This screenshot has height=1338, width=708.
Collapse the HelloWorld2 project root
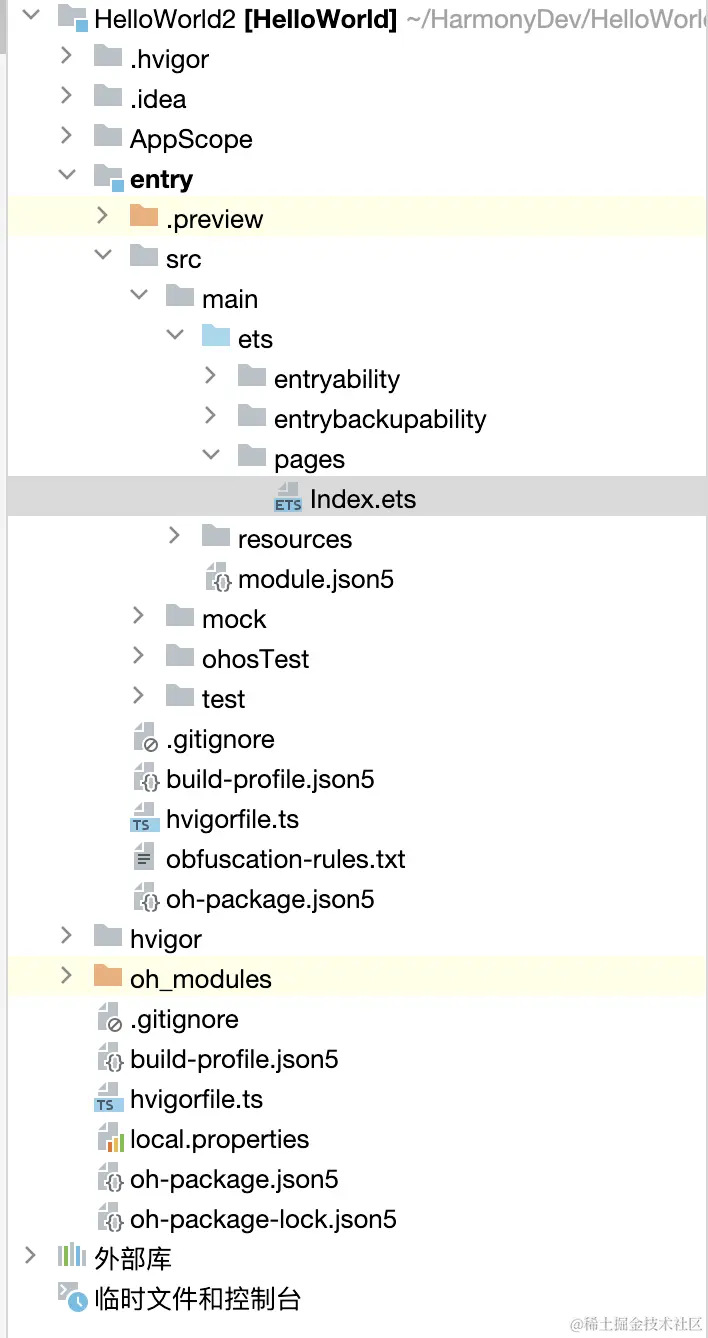point(30,18)
